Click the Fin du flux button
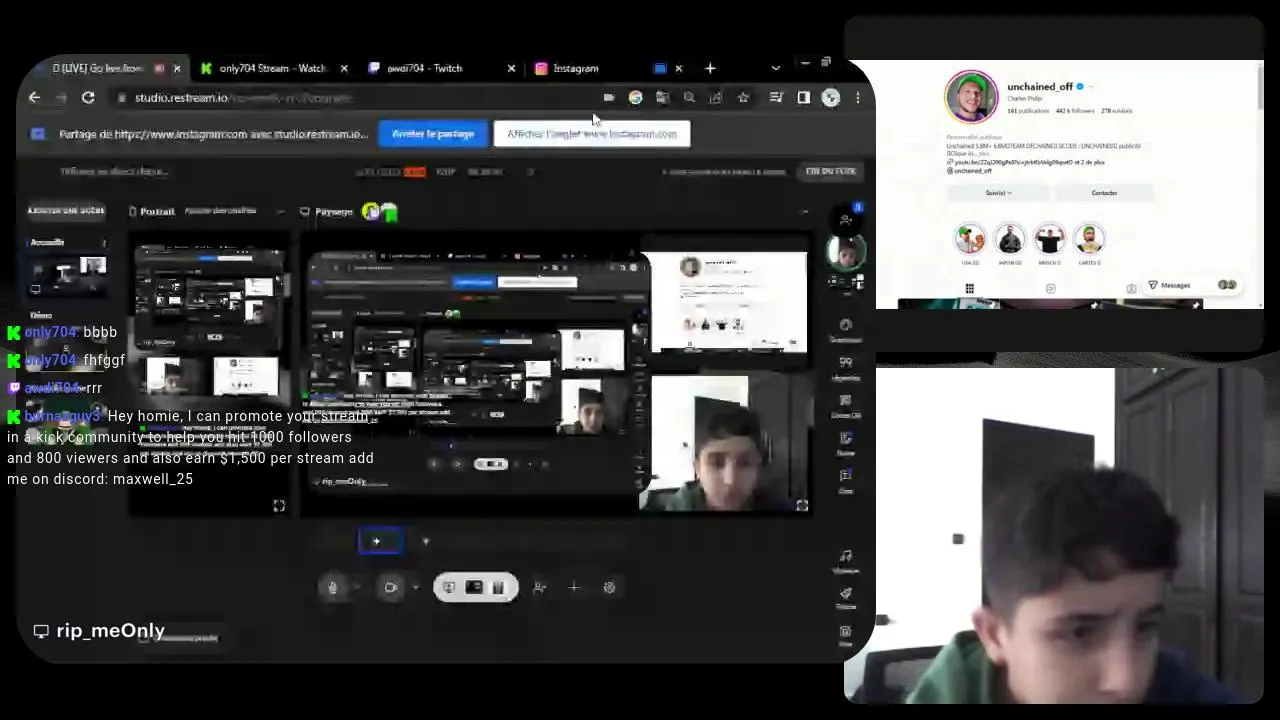The width and height of the screenshot is (1280, 720). click(831, 171)
